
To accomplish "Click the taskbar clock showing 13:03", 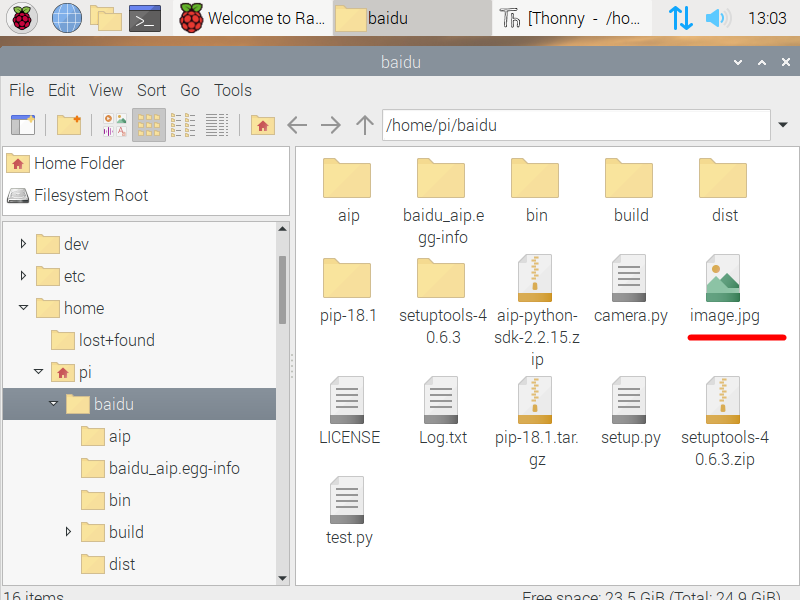I will pyautogui.click(x=767, y=18).
